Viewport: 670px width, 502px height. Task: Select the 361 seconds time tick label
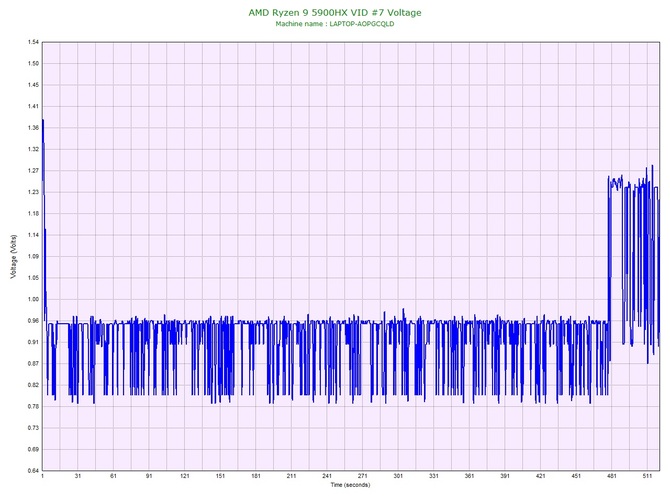469,476
